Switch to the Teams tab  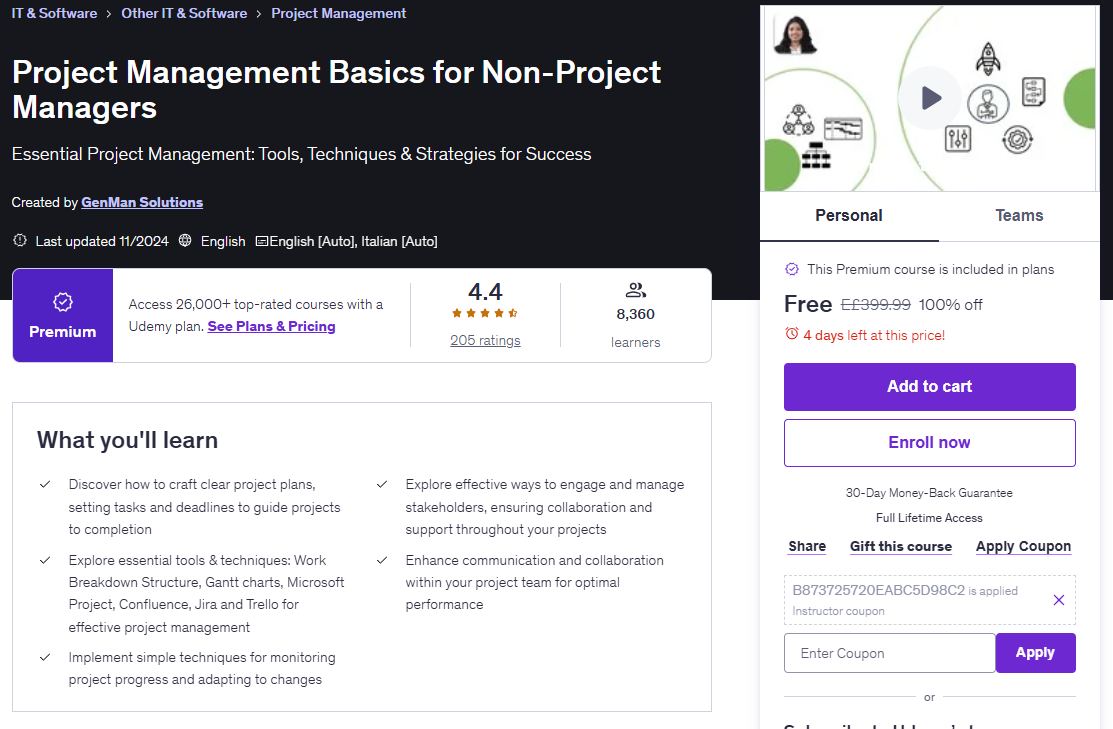[x=1019, y=216]
